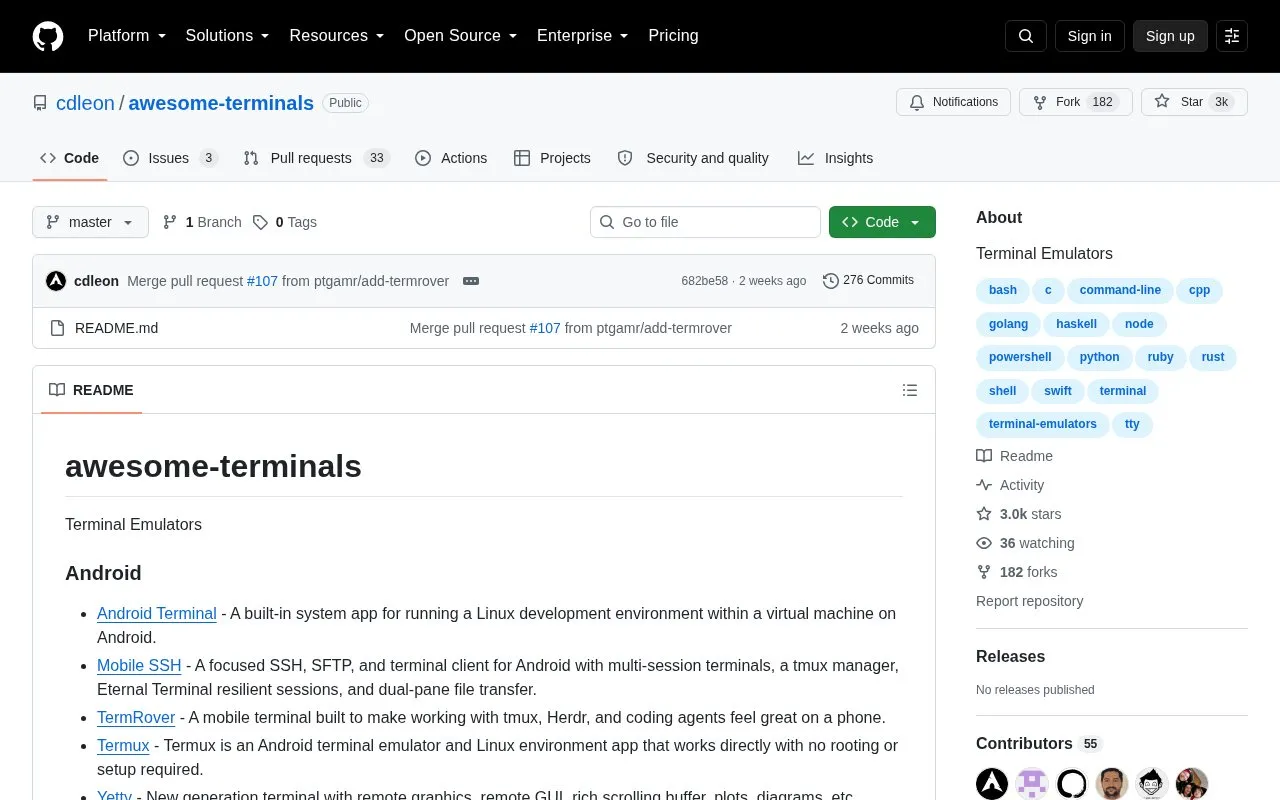View the 182 forks sidebar link
The width and height of the screenshot is (1280, 800).
coord(1016,572)
